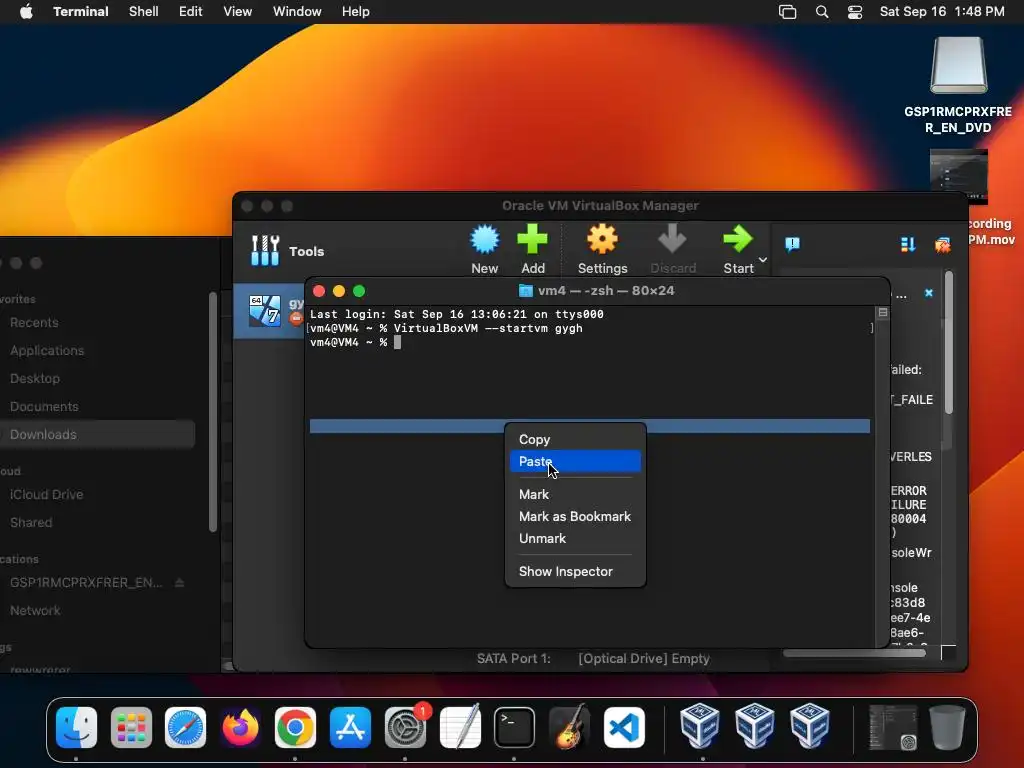This screenshot has height=768, width=1024.
Task: Open Show Inspector from context menu
Action: tap(575, 571)
